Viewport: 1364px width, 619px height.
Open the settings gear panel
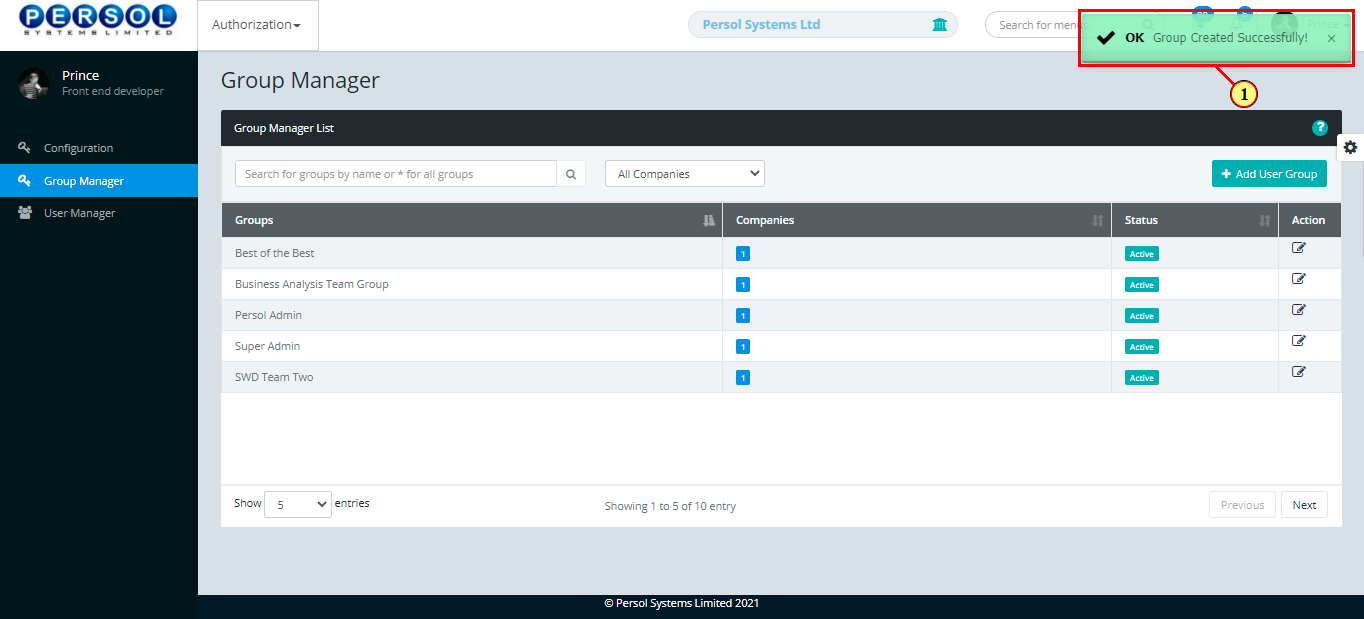[1350, 147]
